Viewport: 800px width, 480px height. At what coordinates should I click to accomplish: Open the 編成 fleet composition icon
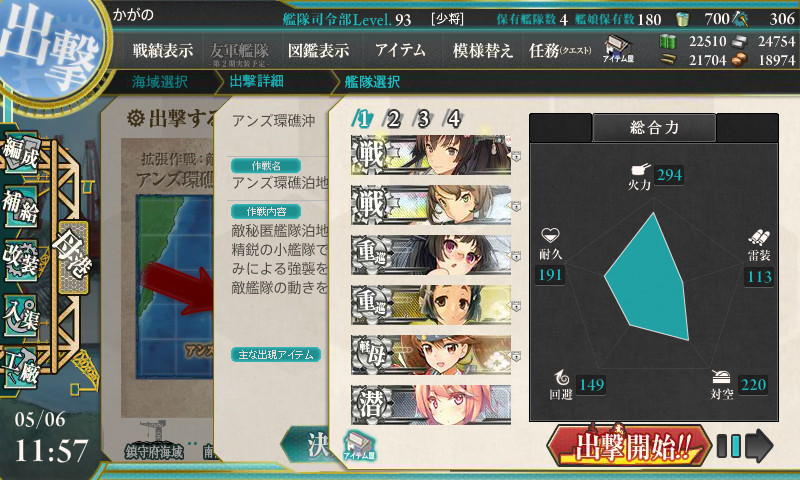point(21,153)
